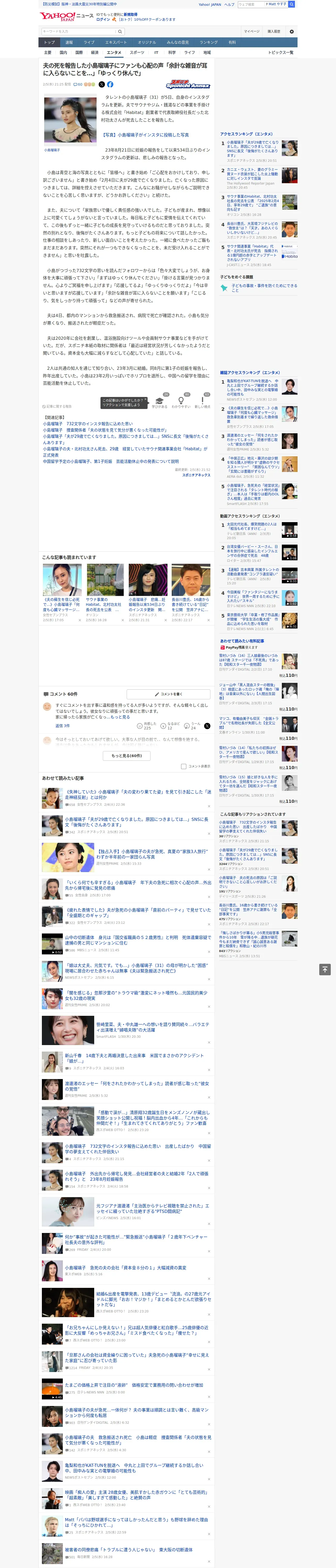Select the エキスパート navigation tab
The height and width of the screenshot is (1568, 336).
tap(116, 43)
